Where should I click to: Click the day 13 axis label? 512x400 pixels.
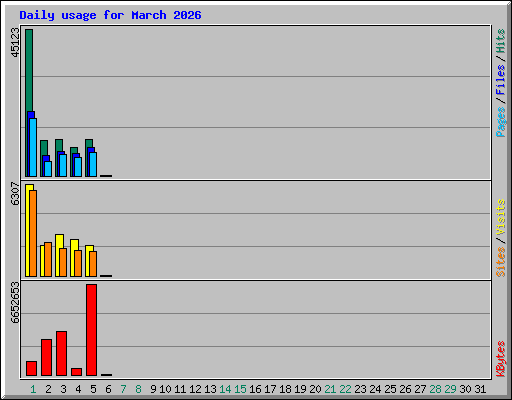(x=210, y=389)
